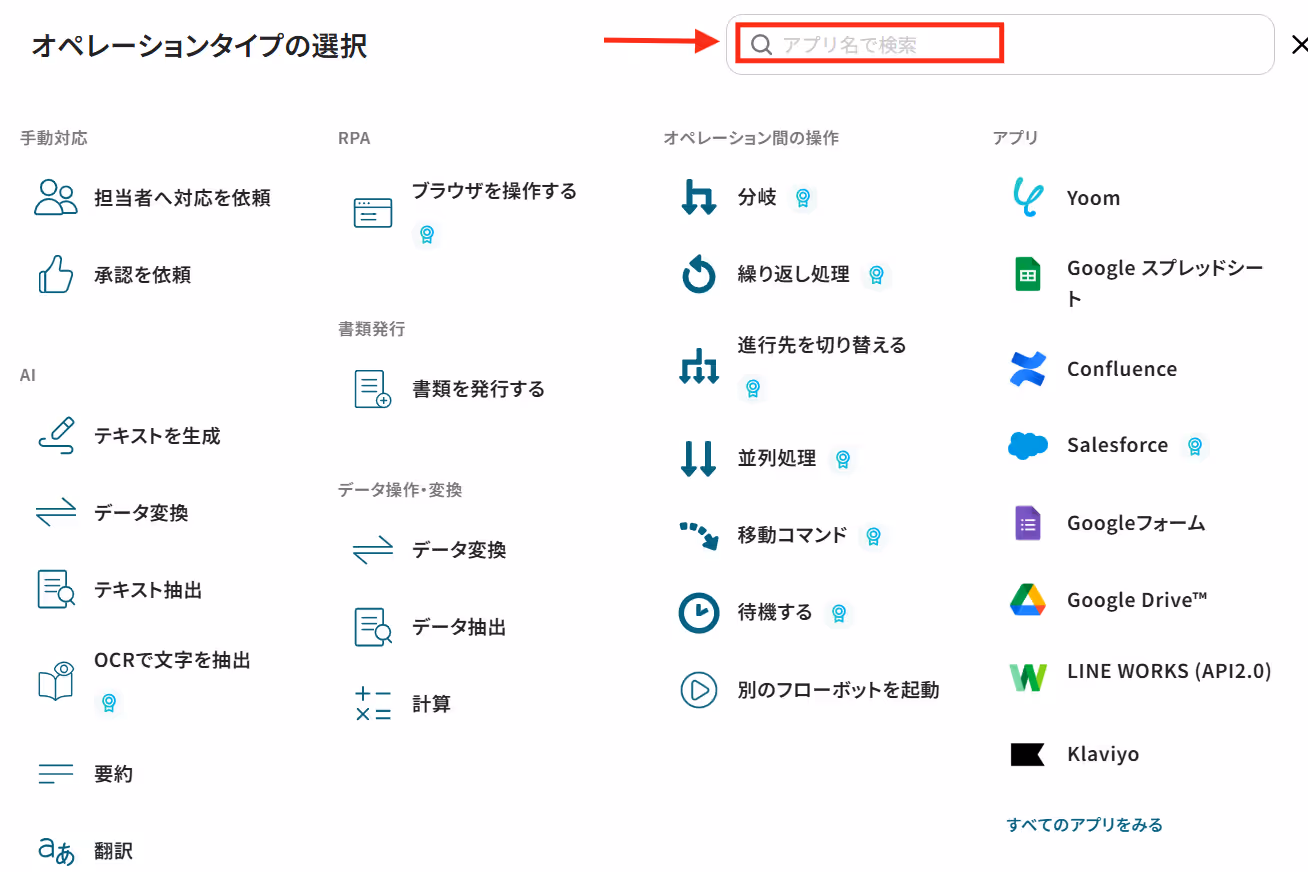Select 書類を発行する label
Image resolution: width=1308 pixels, height=872 pixels.
(479, 389)
